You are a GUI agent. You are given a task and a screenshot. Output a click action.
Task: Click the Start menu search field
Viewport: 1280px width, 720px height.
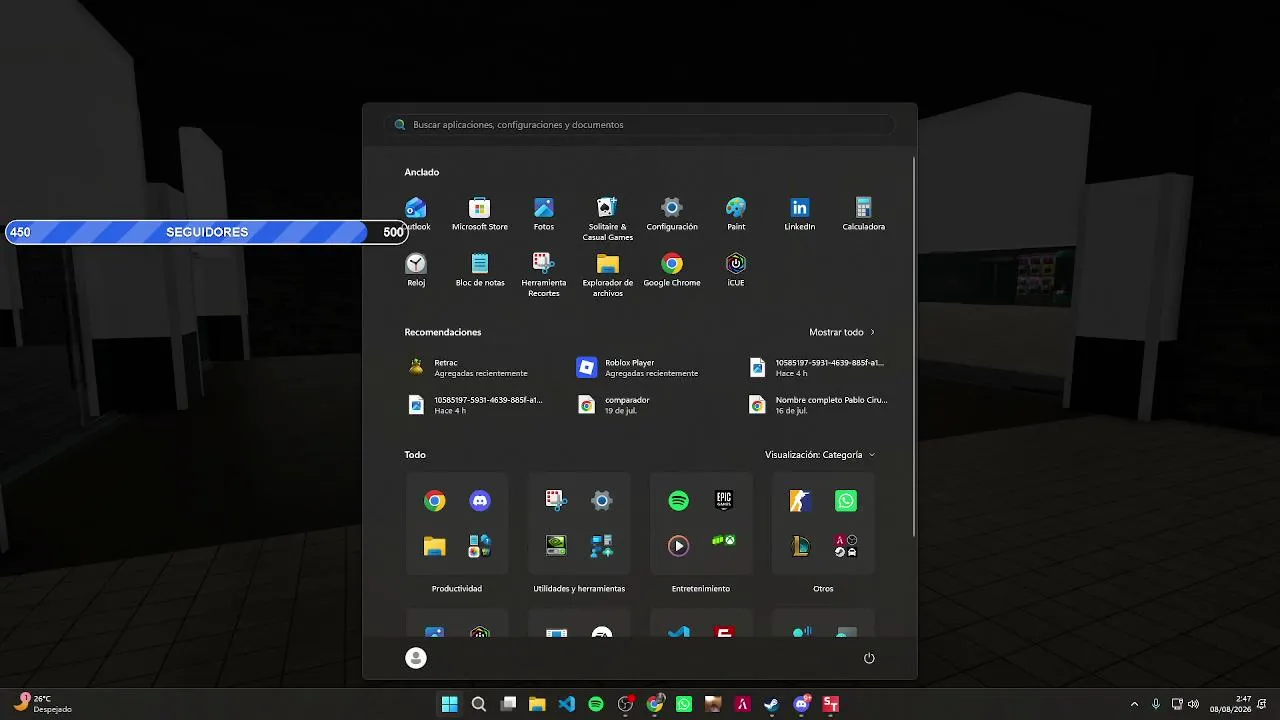coord(640,125)
